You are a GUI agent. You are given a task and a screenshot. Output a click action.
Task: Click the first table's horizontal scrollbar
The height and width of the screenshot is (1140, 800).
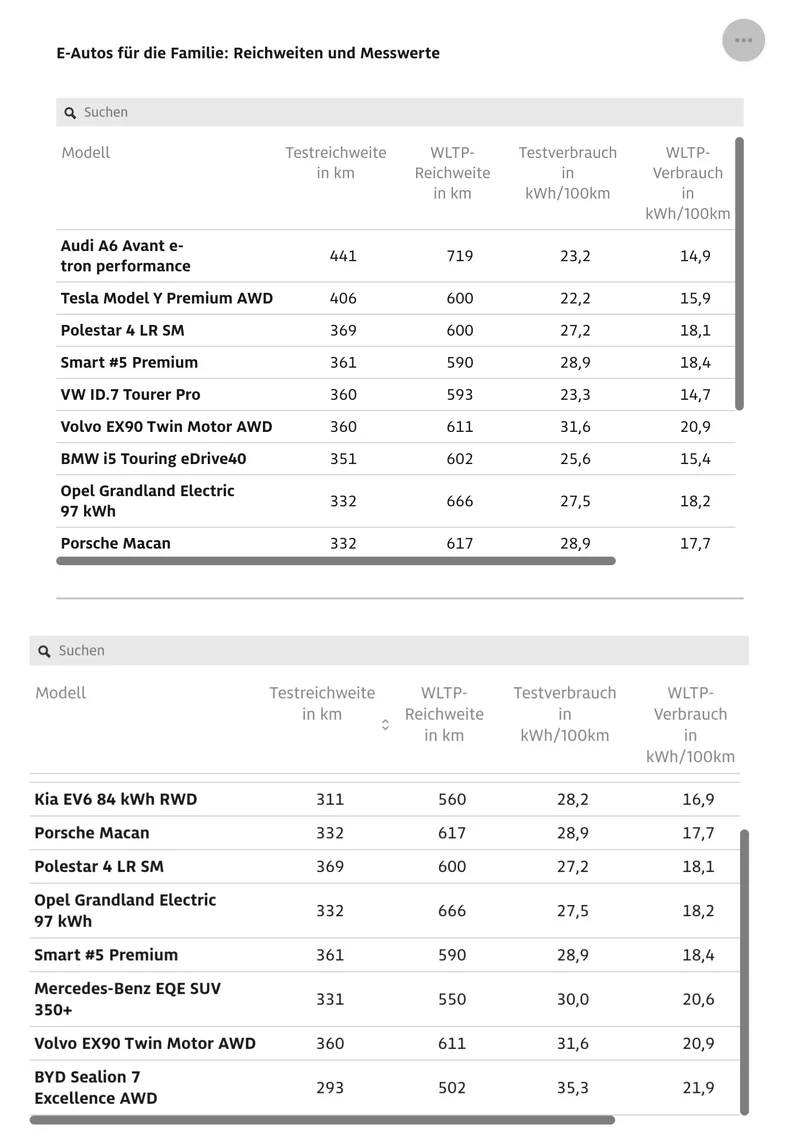click(335, 561)
